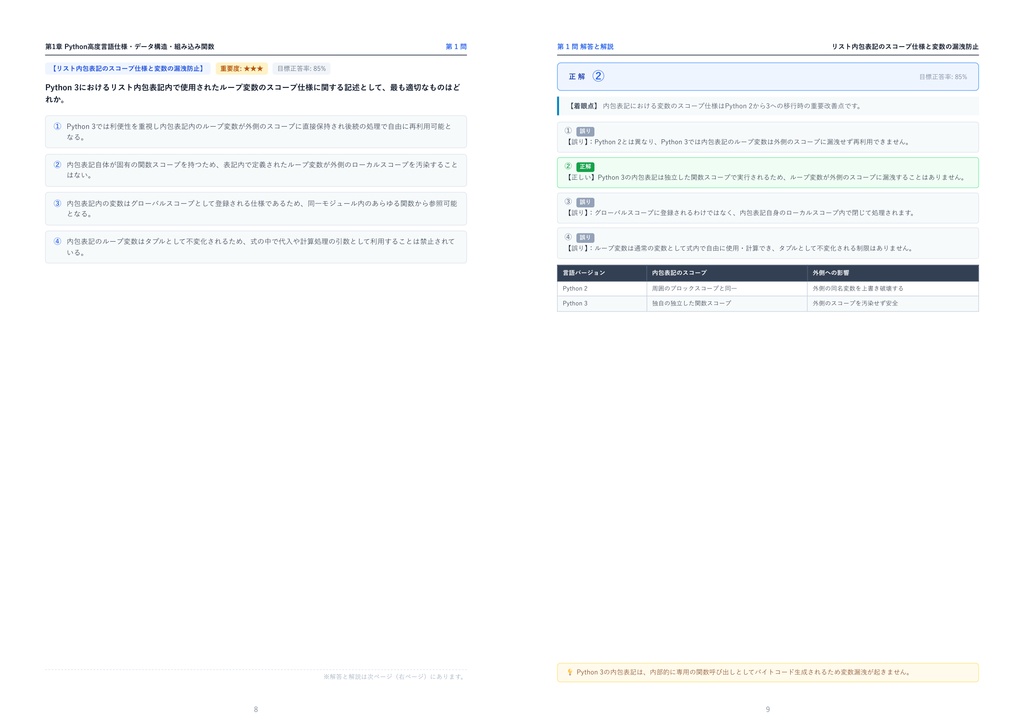Click chapter heading 第1章 Python高度言語仕様
This screenshot has height=724, width=1024.
[129, 46]
